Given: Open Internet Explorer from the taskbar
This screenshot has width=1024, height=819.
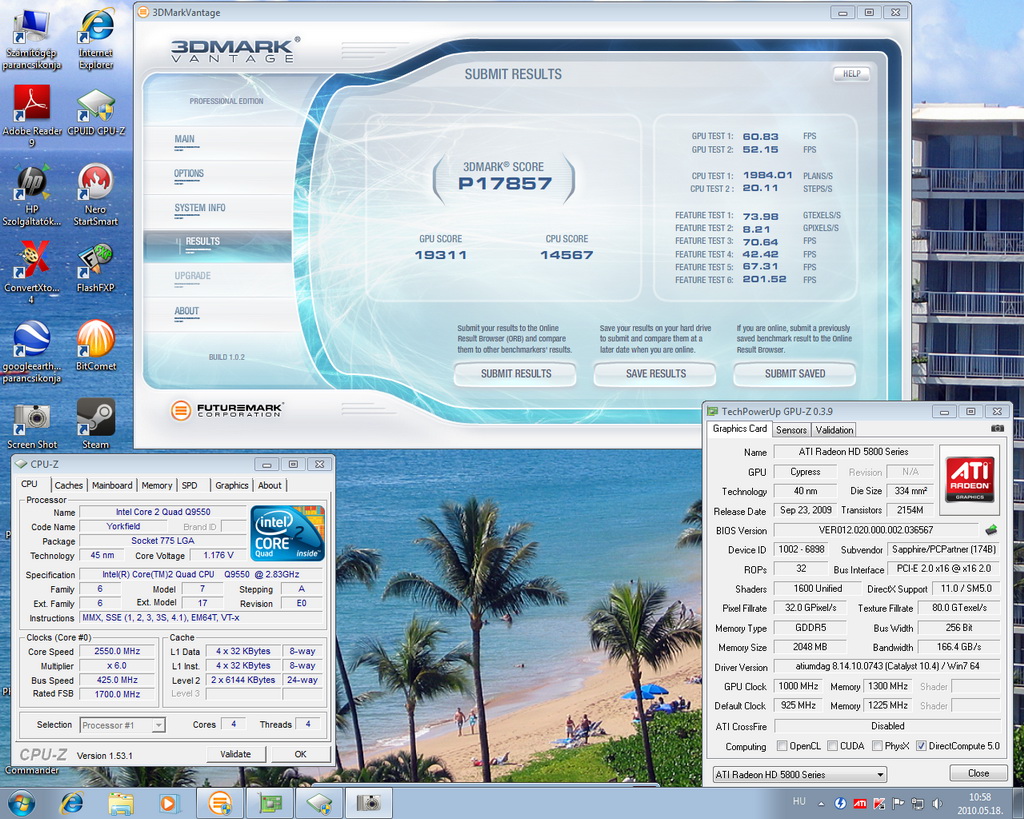Looking at the screenshot, I should coord(72,803).
